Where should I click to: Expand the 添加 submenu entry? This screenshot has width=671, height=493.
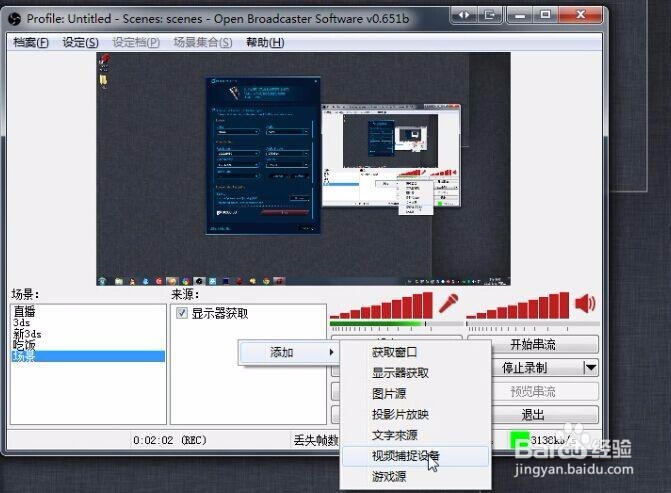tap(288, 353)
